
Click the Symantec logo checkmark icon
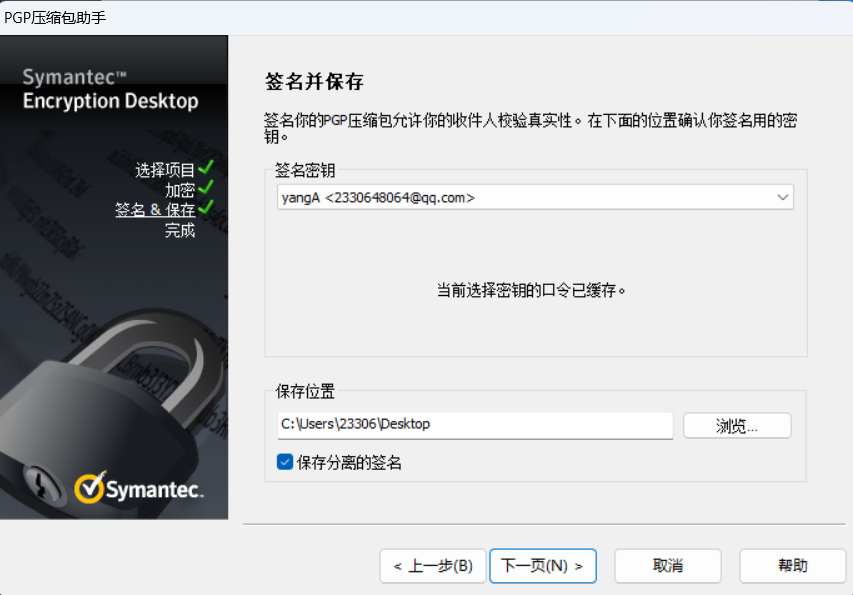tap(90, 487)
